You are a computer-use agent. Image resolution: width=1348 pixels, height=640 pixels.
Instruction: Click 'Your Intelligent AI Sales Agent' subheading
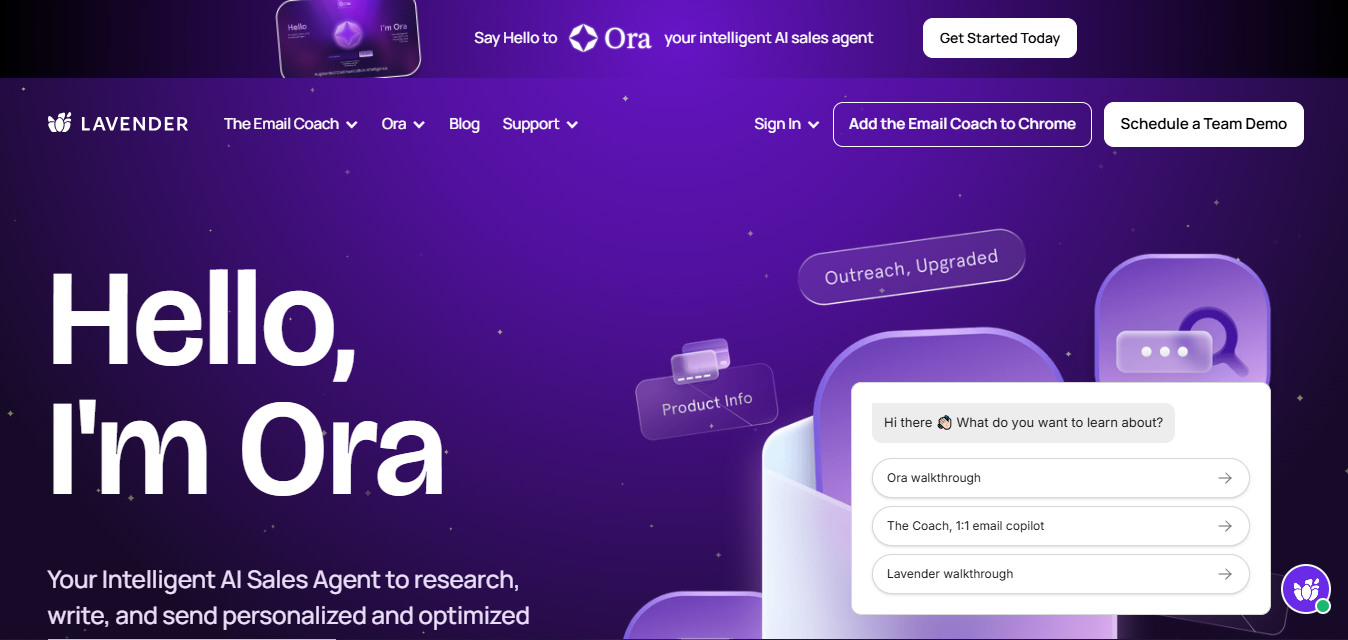click(x=288, y=597)
